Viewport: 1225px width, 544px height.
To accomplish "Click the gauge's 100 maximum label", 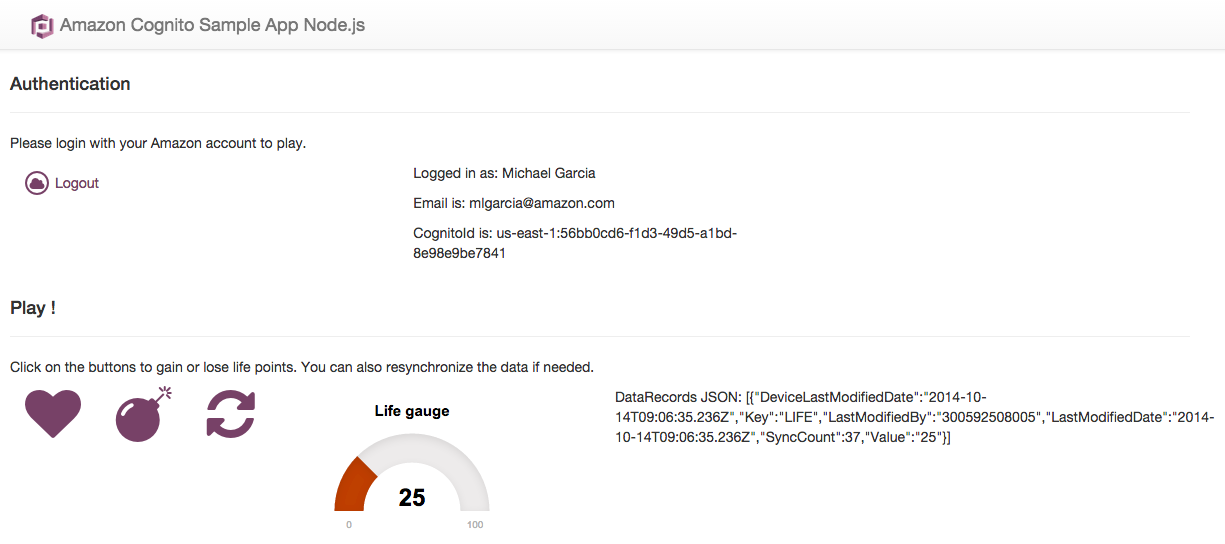I will tap(475, 524).
